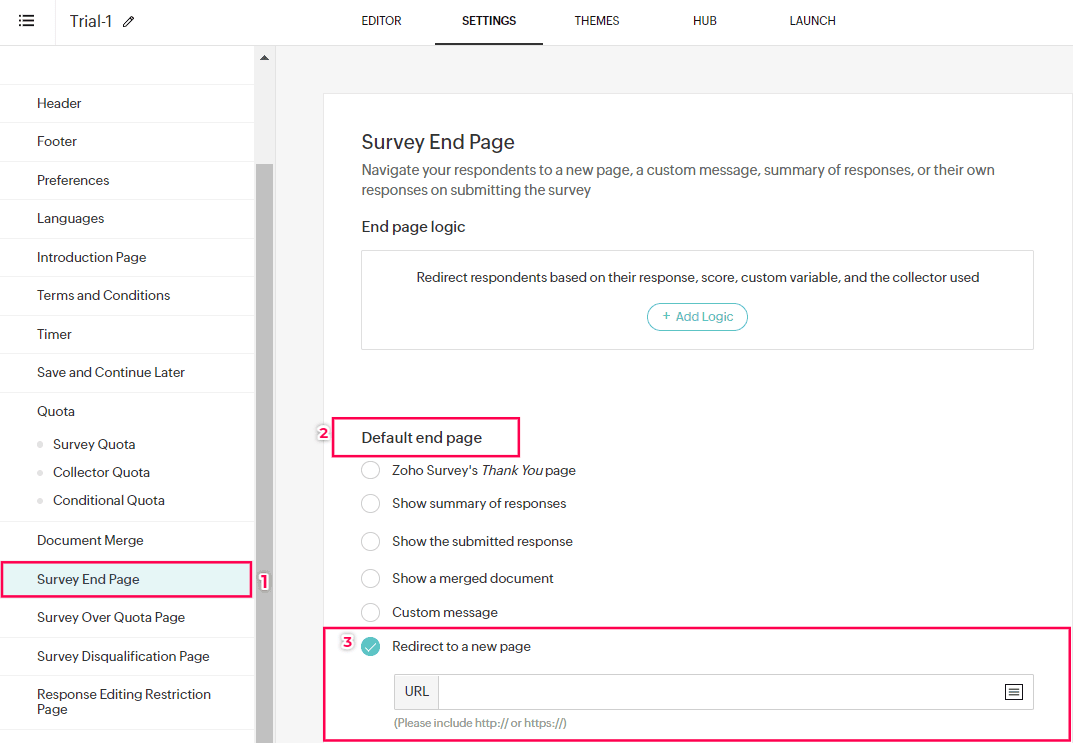
Task: Click the variable insert icon in URL field
Action: (1013, 692)
